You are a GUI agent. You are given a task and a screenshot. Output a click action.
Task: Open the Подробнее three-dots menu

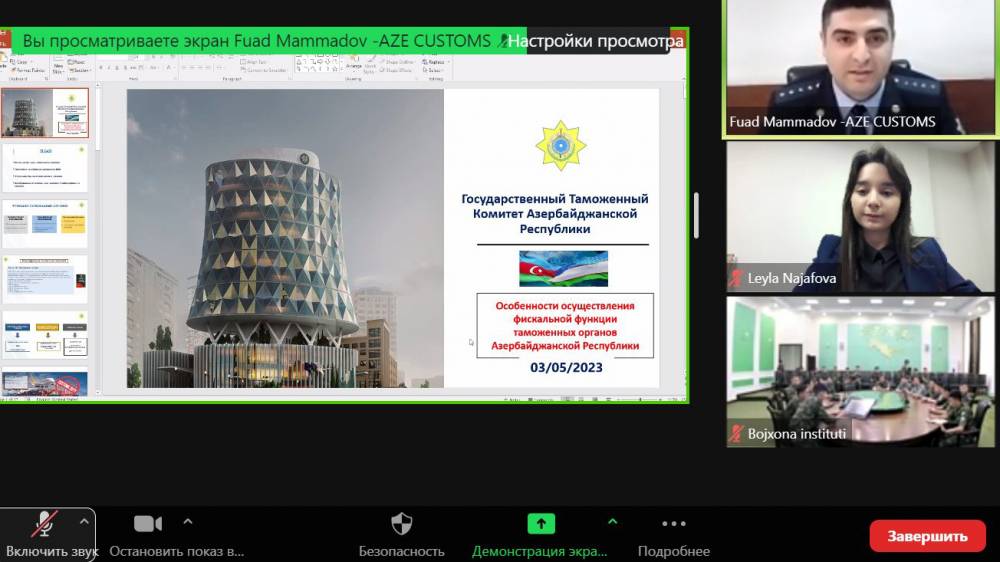673,524
